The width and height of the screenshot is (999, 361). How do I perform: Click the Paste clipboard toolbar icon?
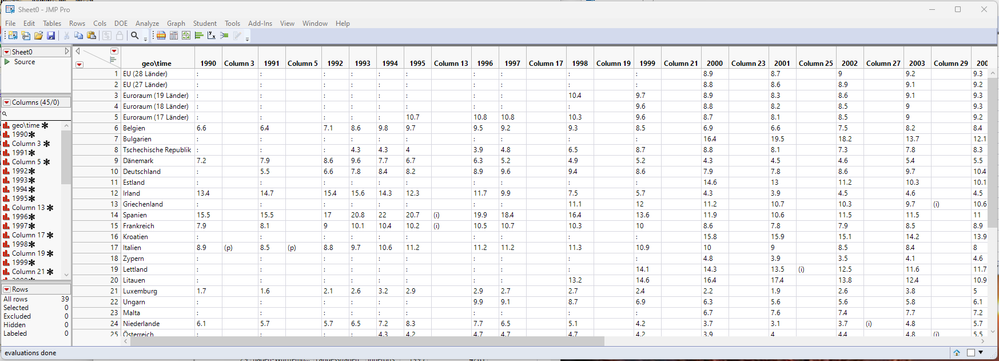91,36
